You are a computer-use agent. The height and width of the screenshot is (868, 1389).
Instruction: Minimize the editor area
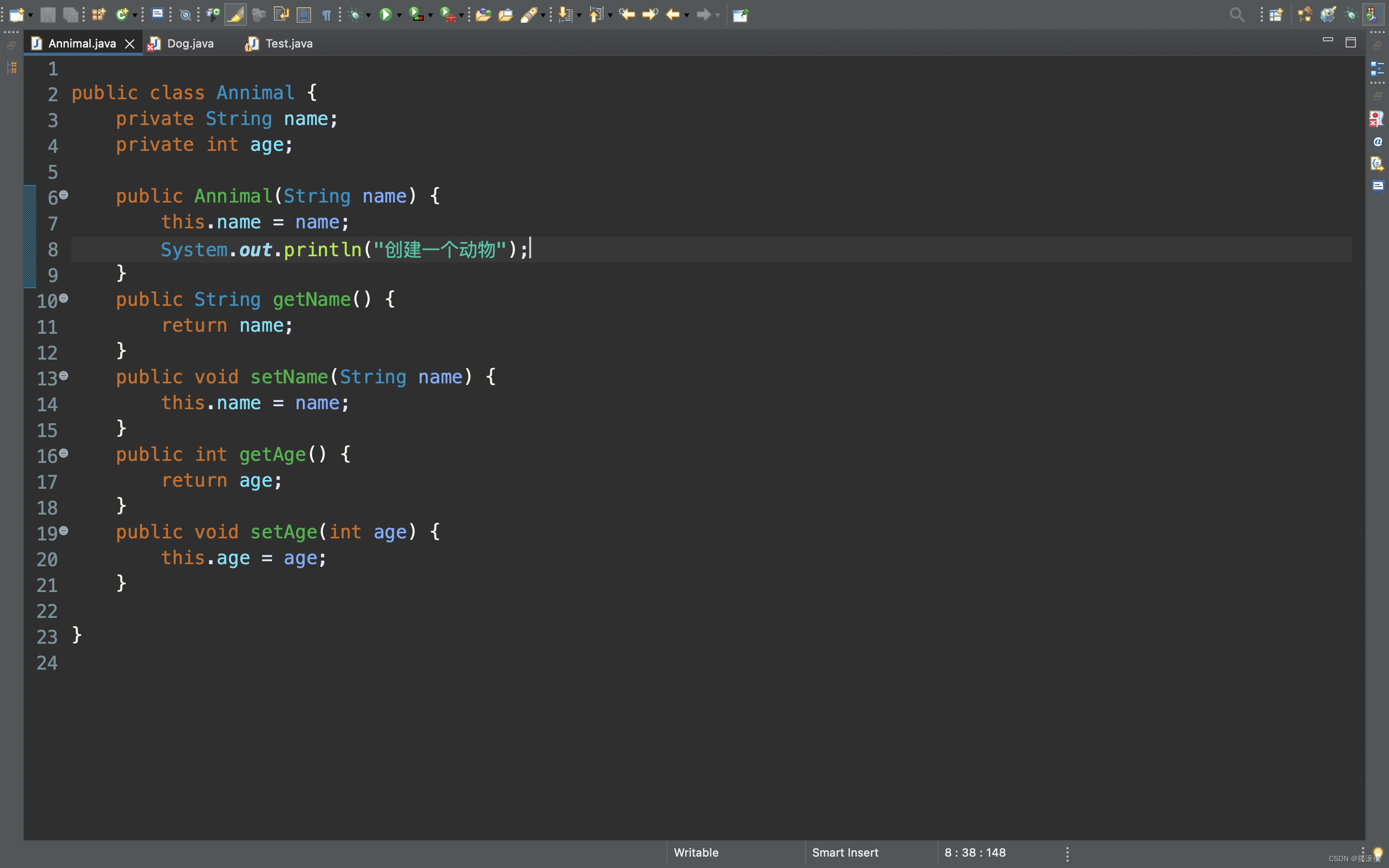point(1328,40)
